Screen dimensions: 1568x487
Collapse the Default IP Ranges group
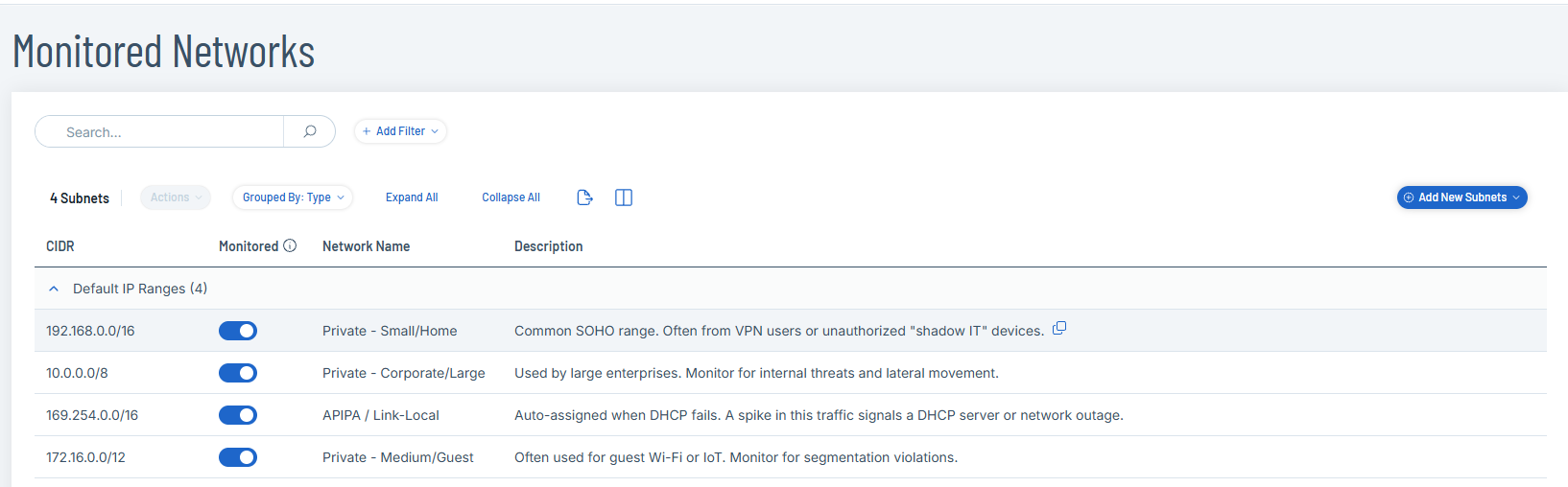click(54, 289)
